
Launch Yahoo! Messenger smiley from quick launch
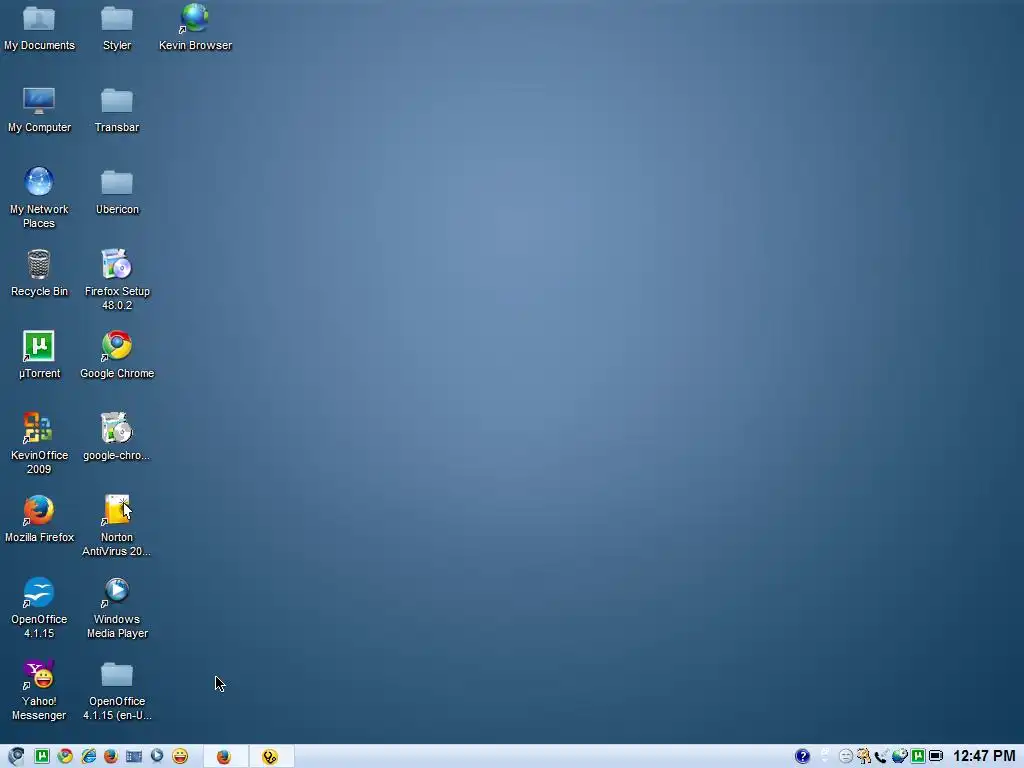pyautogui.click(x=180, y=756)
